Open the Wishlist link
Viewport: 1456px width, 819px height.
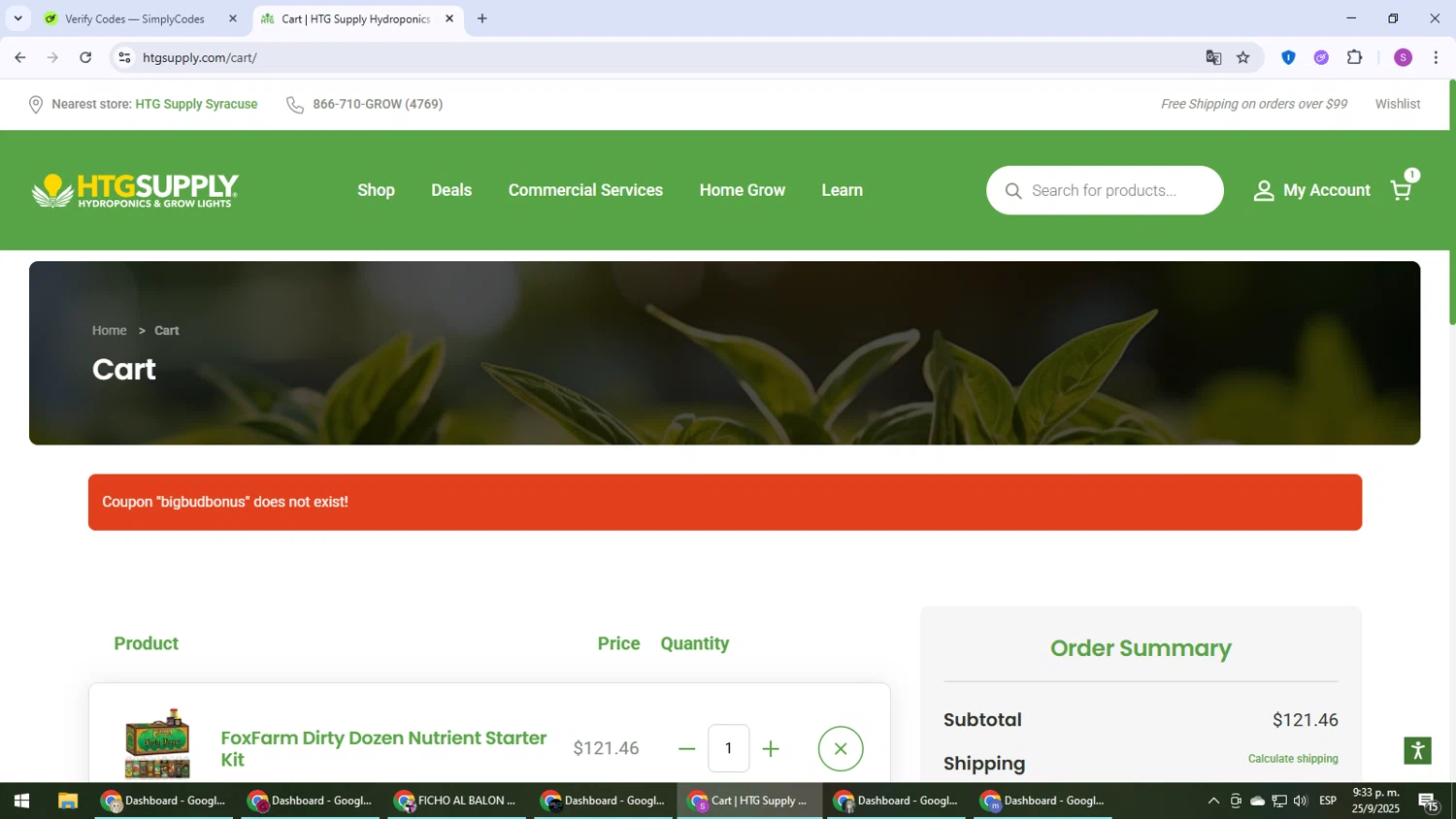[1398, 104]
